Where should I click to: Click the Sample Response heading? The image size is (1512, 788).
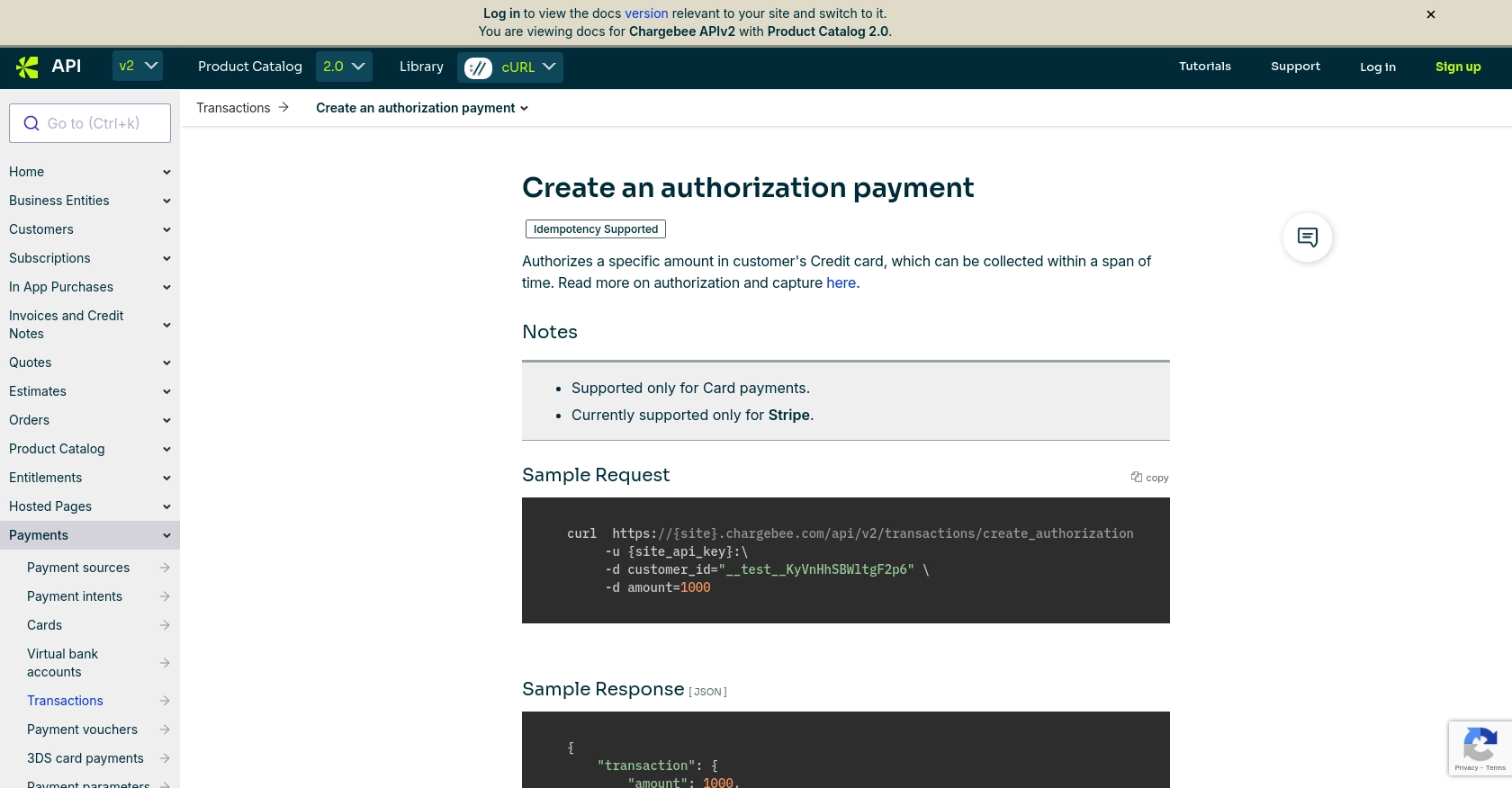pos(603,689)
